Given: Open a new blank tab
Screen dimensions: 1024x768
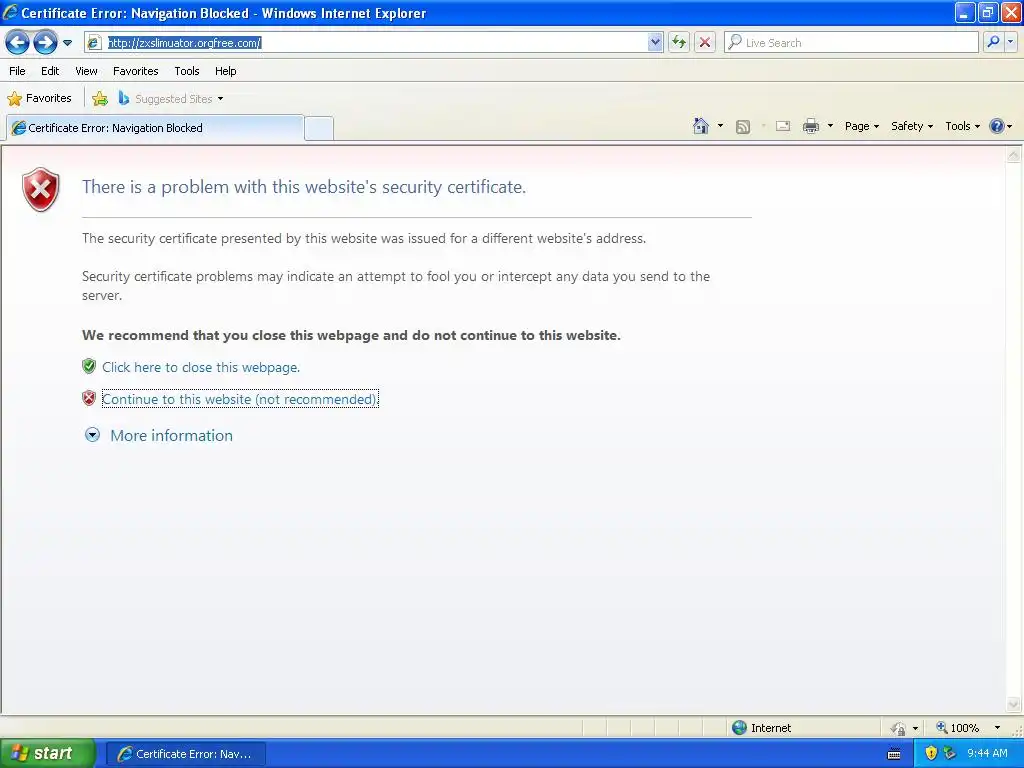Looking at the screenshot, I should 319,128.
